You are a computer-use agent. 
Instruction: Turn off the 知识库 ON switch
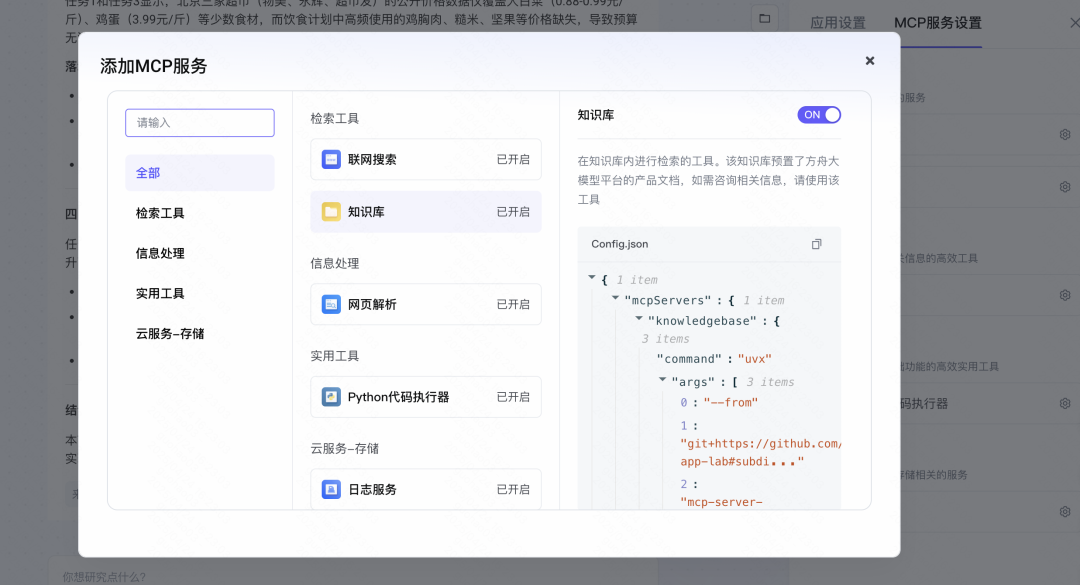(819, 114)
